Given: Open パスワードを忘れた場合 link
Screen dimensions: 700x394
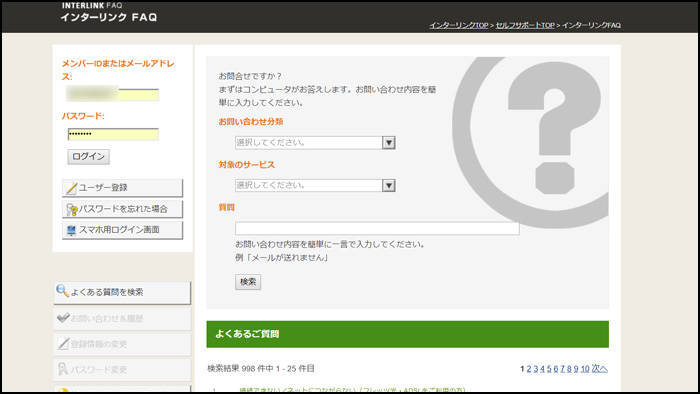Looking at the screenshot, I should (122, 209).
